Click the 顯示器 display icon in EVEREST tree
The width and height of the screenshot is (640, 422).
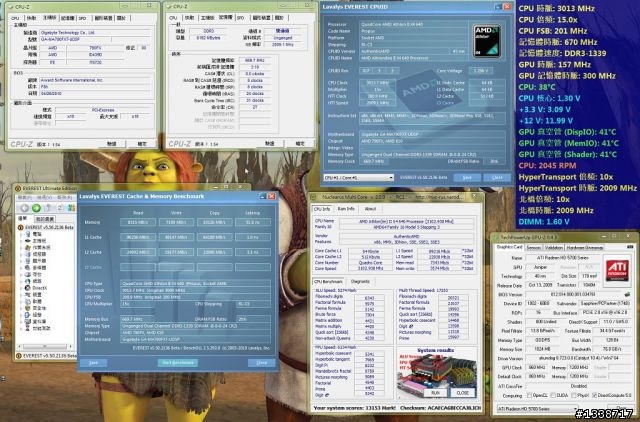point(28,261)
